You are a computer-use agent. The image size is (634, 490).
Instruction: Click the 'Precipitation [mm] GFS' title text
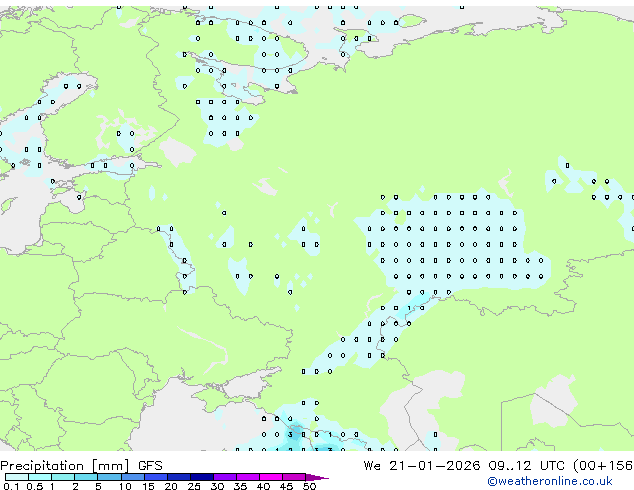coord(81,466)
